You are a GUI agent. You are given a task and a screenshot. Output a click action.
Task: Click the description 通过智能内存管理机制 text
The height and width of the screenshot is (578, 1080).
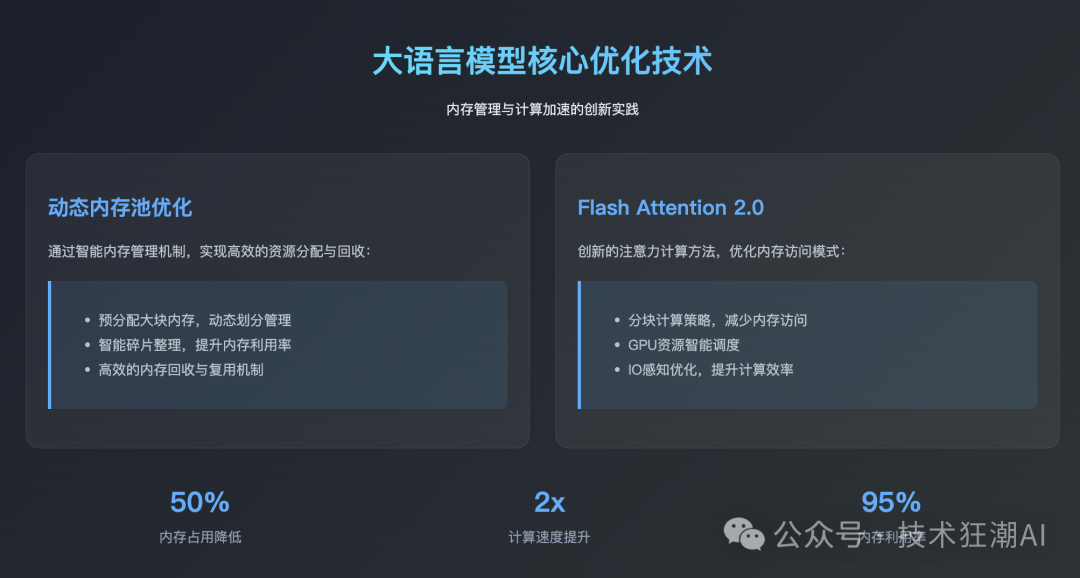(209, 250)
